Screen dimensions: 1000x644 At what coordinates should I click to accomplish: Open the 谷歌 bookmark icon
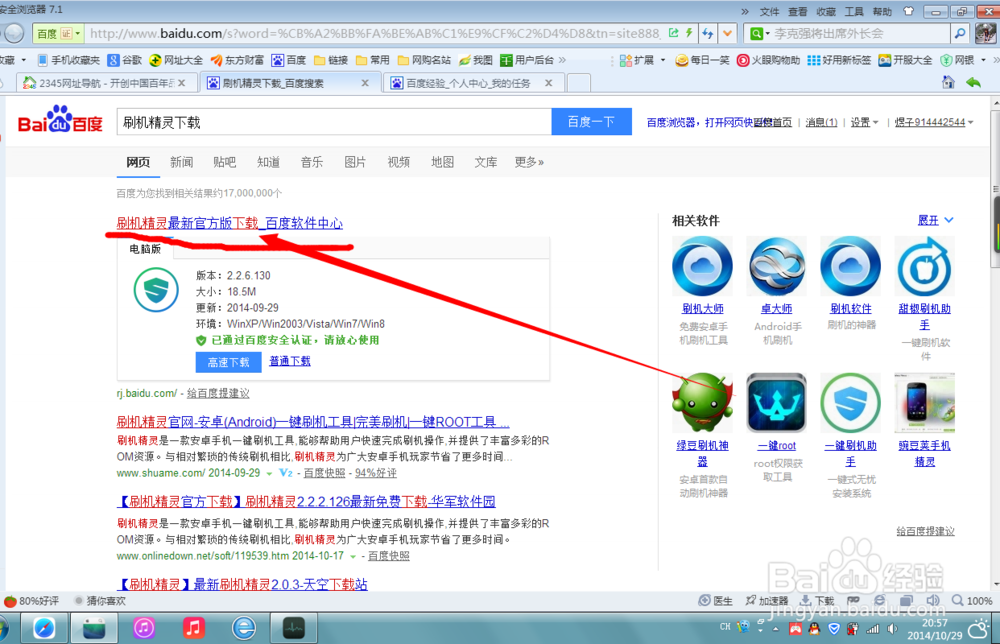click(114, 60)
